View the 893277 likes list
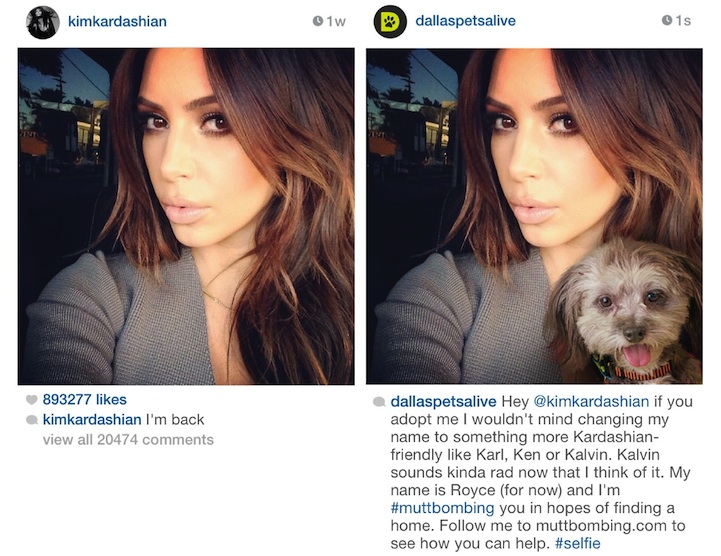Image resolution: width=721 pixels, height=556 pixels. [x=85, y=400]
